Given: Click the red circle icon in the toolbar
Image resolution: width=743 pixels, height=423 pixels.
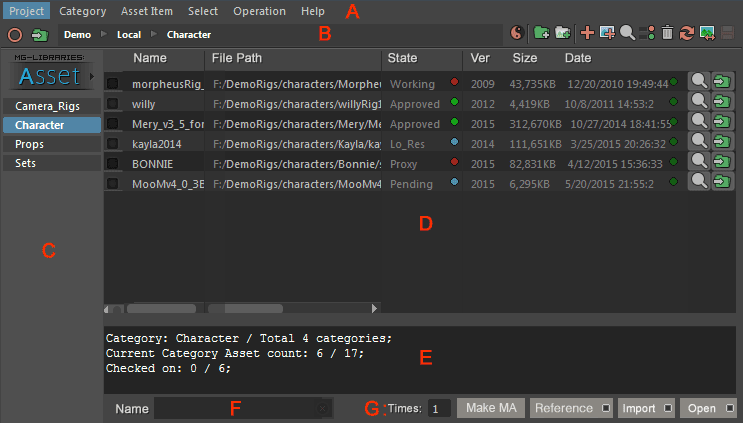Looking at the screenshot, I should [x=15, y=35].
